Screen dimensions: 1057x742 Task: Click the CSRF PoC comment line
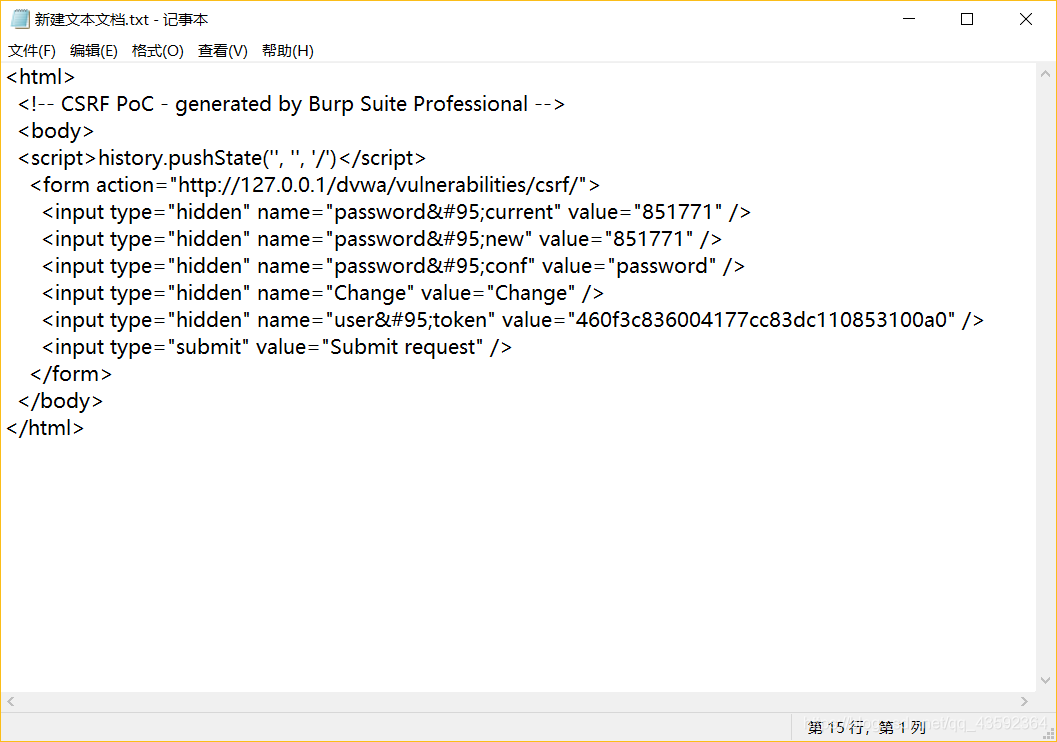tap(291, 104)
